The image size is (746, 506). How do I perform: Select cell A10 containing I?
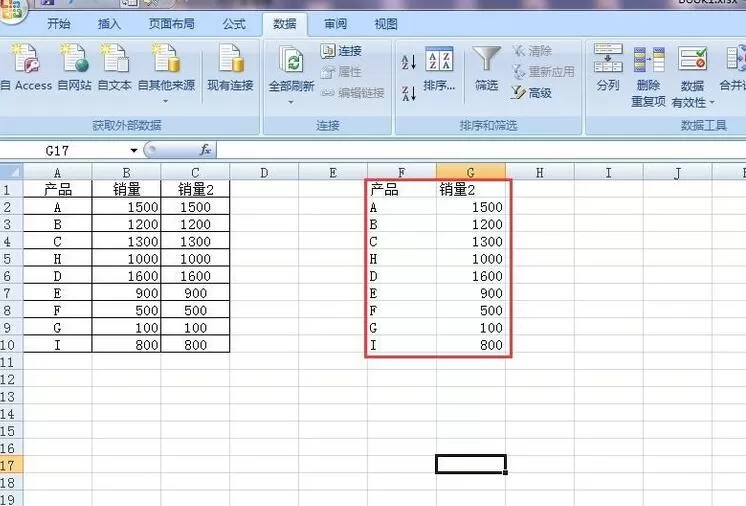pyautogui.click(x=58, y=345)
